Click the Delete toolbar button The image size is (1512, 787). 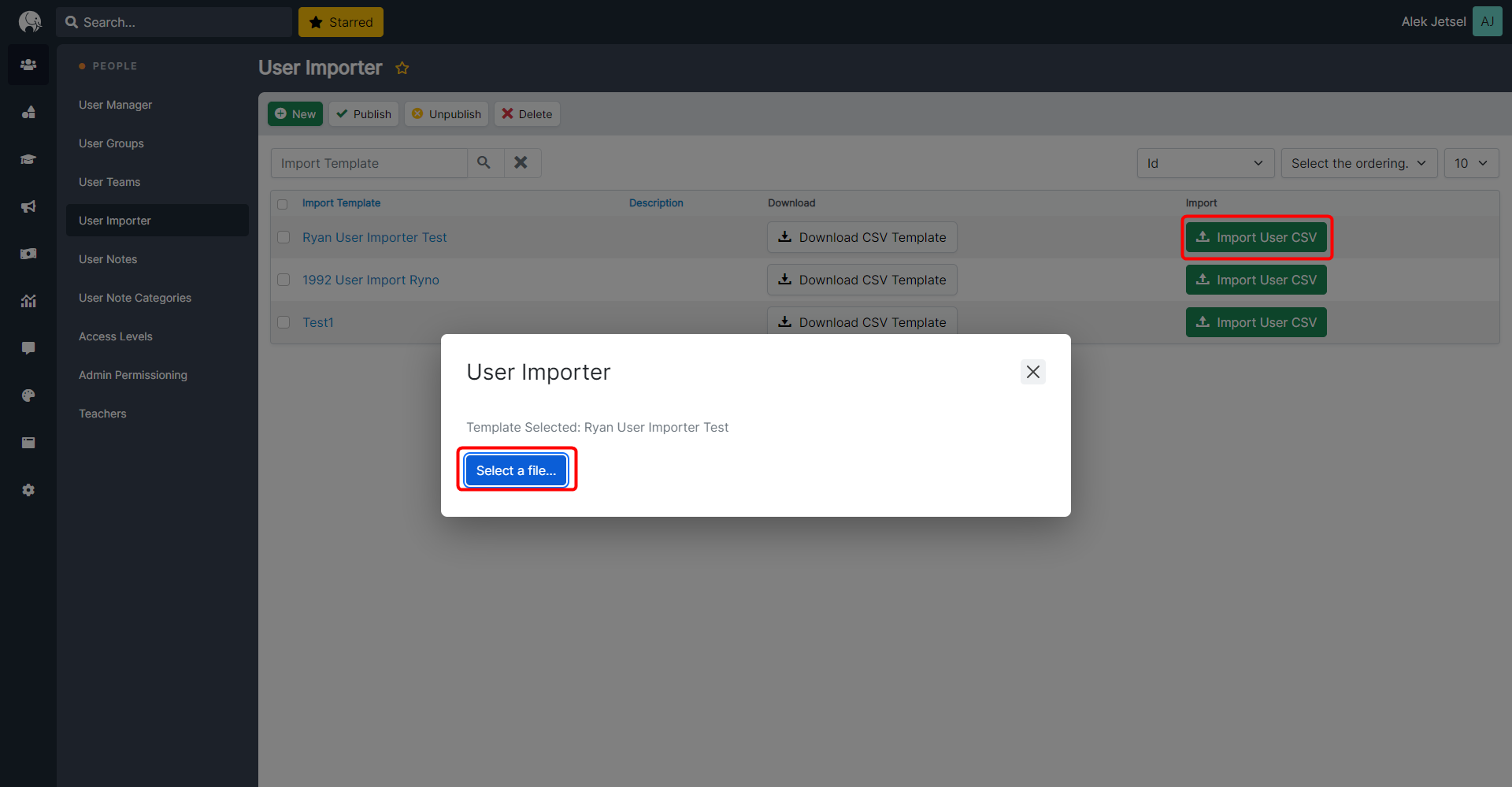(x=527, y=114)
